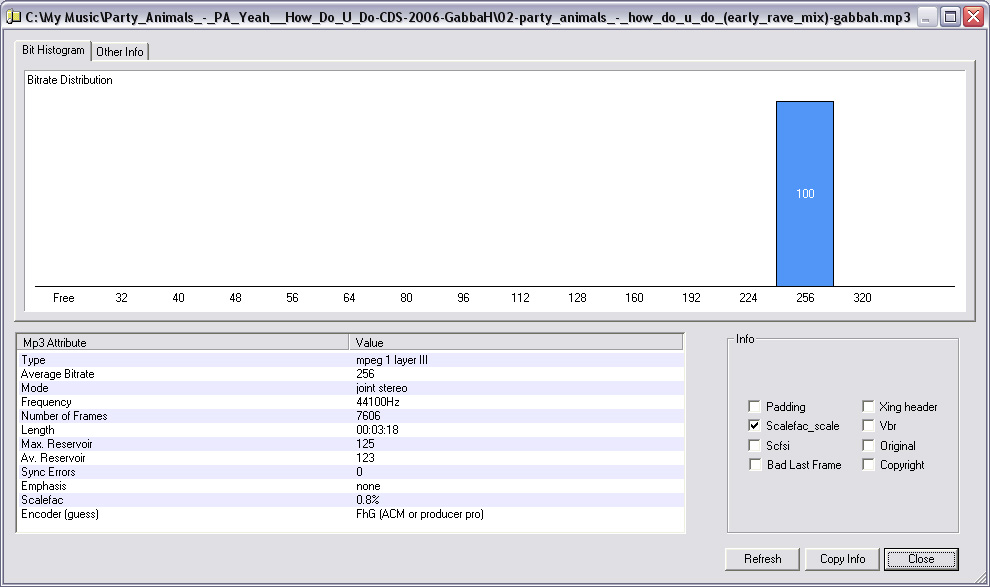The image size is (990, 587).
Task: Toggle the Vbr checkbox
Action: coord(868,426)
